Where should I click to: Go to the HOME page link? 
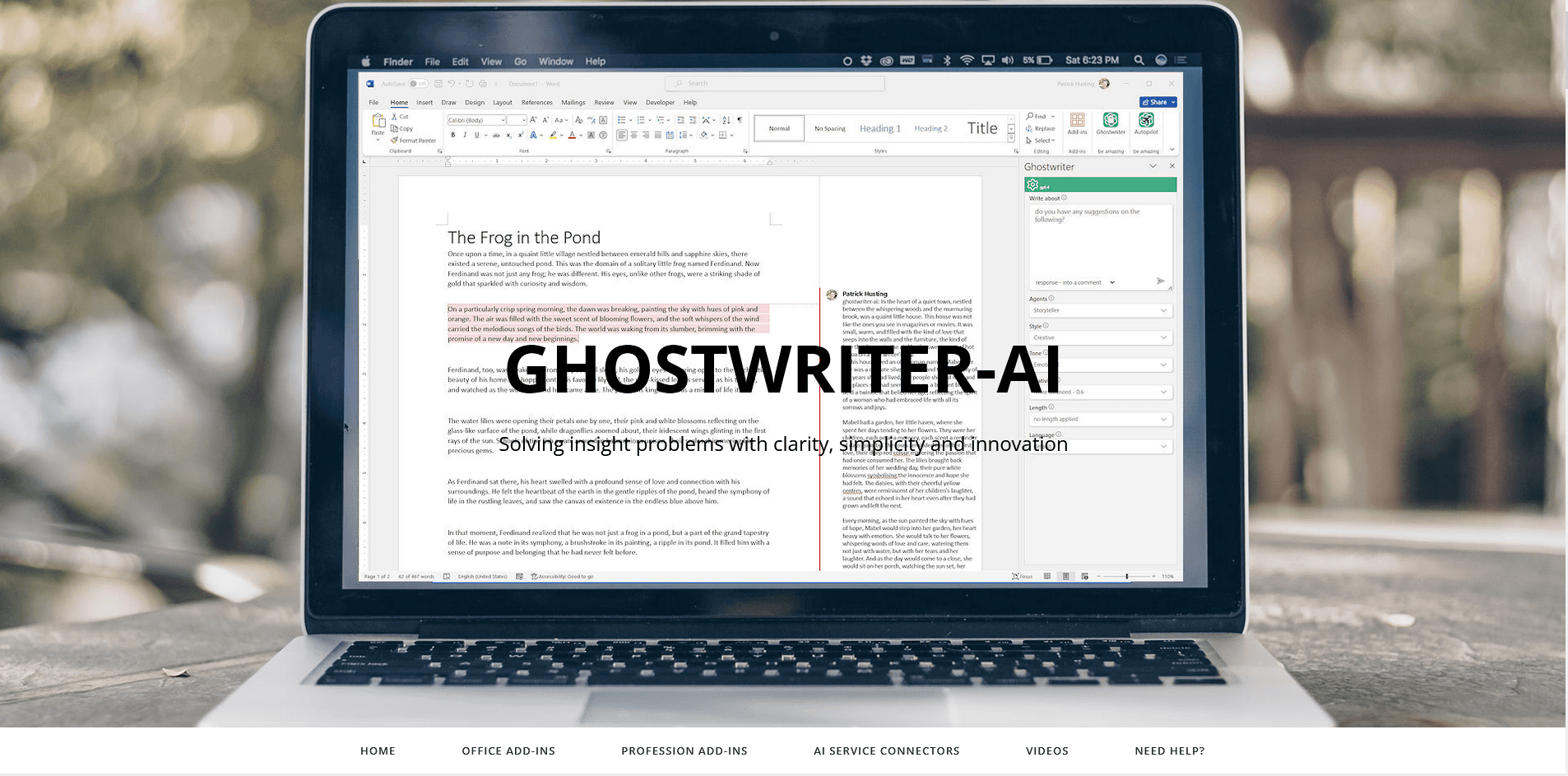tap(378, 750)
